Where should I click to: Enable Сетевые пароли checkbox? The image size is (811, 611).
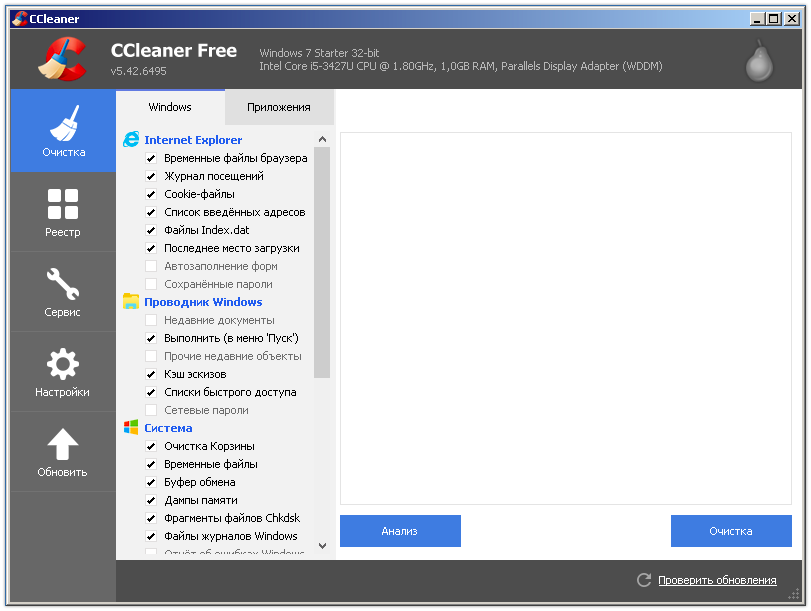(151, 410)
